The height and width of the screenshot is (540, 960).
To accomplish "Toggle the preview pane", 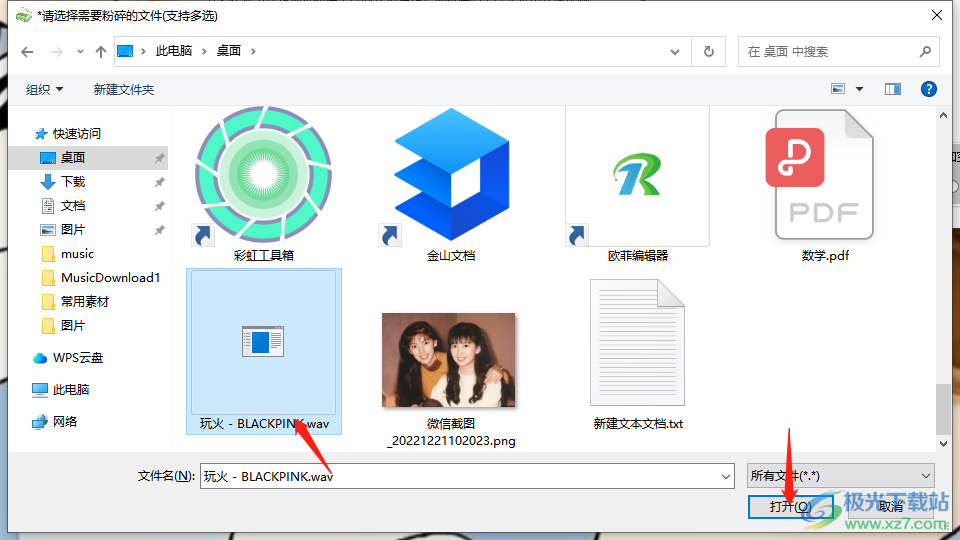I will coord(893,89).
